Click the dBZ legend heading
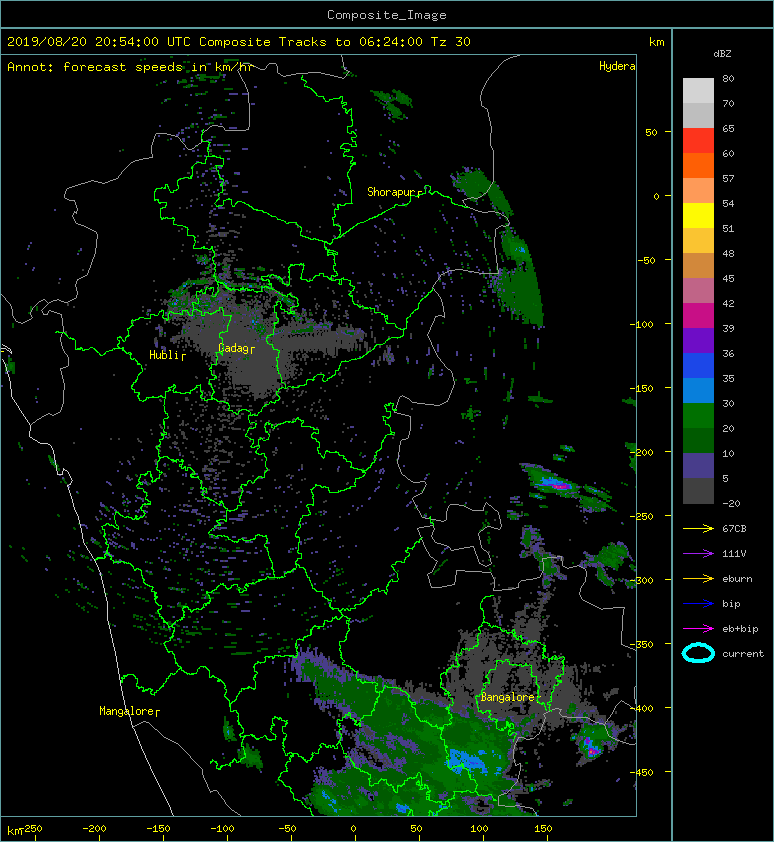Viewport: 774px width, 842px height. point(722,54)
